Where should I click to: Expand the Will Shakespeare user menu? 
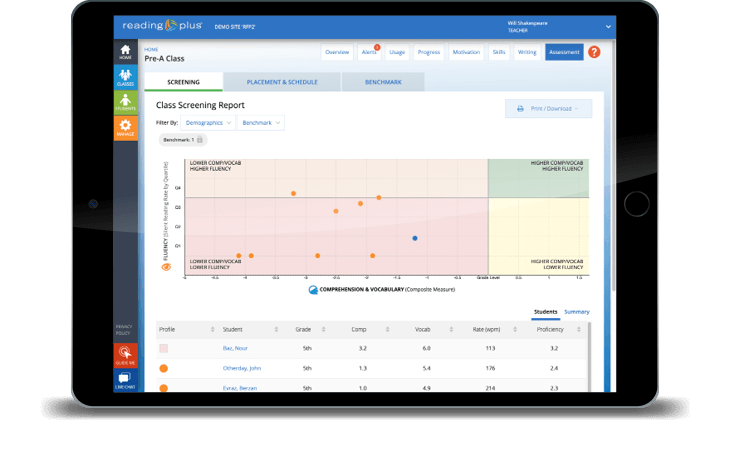(x=607, y=26)
